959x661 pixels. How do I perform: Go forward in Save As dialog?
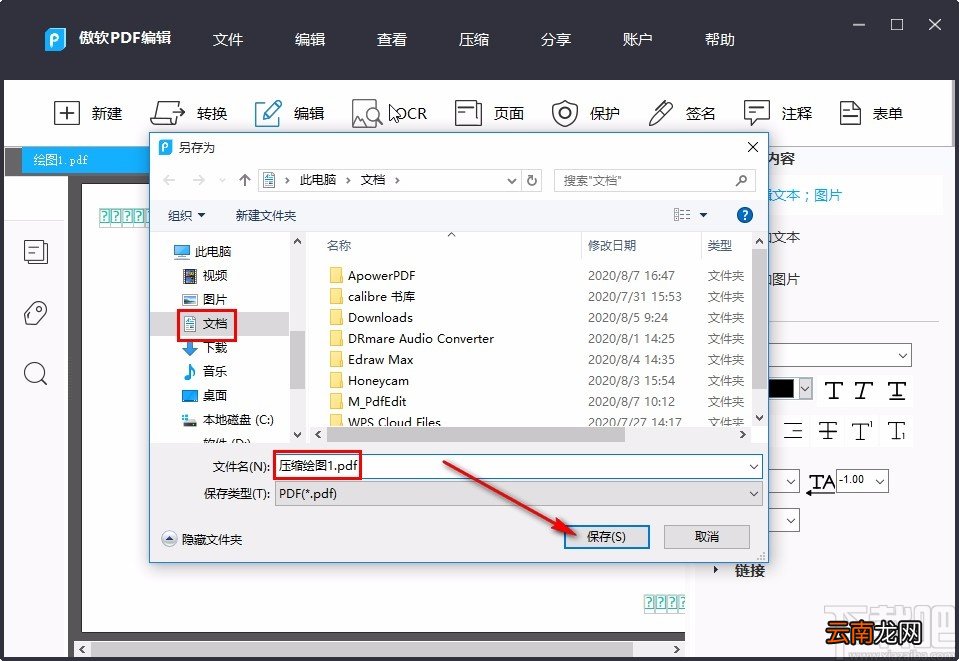[199, 180]
